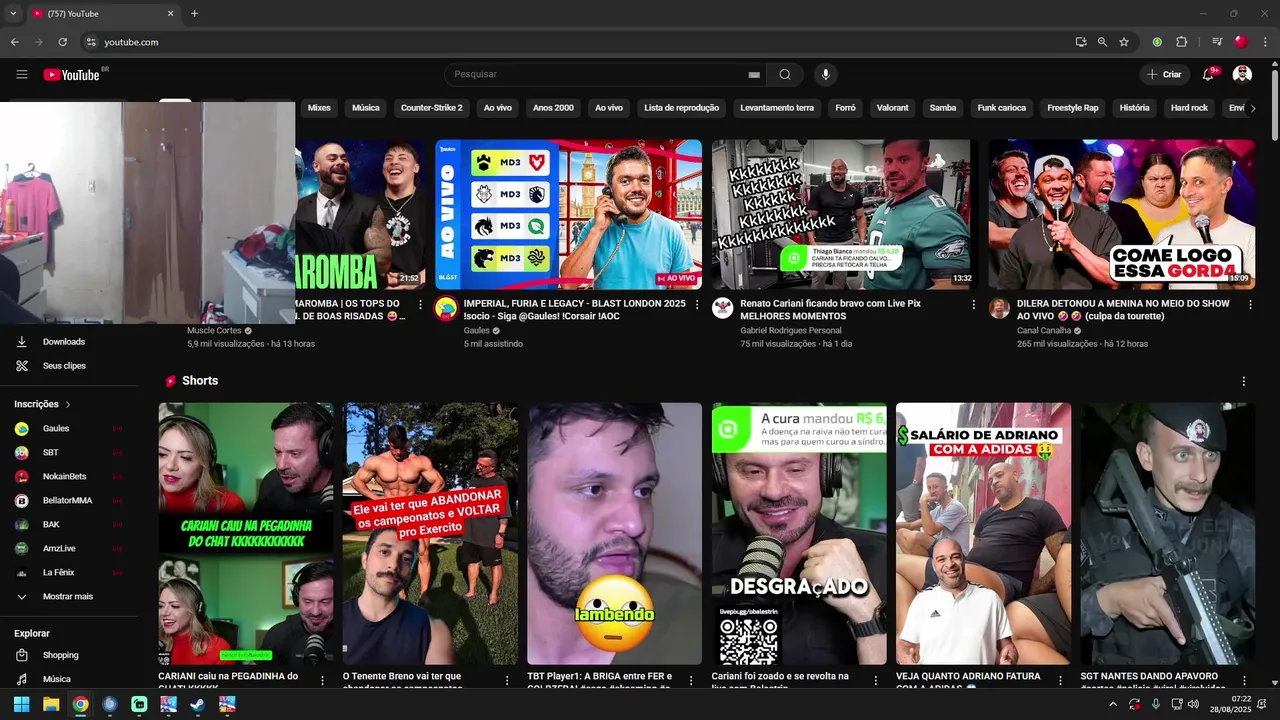Click the search magnifier button
The width and height of the screenshot is (1280, 720).
785,74
